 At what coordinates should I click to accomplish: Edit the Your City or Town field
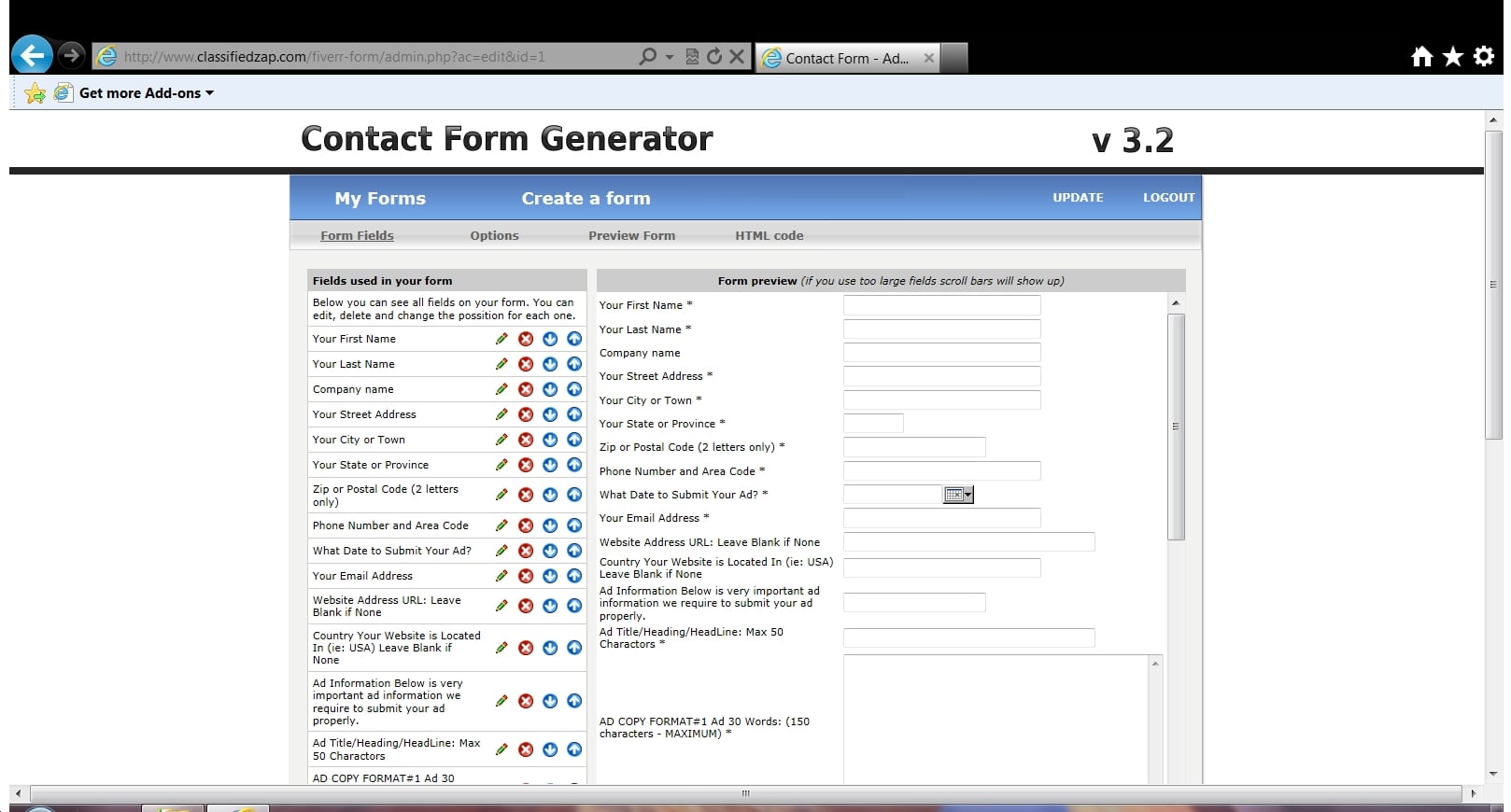point(501,440)
